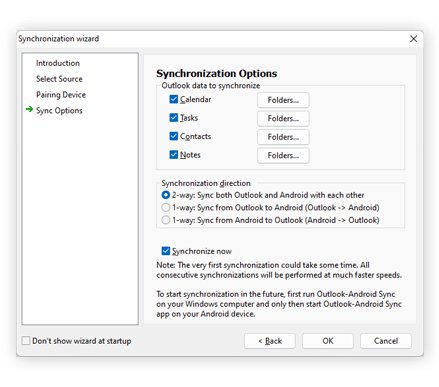Click the note about first synchronization time
This screenshot has width=439, height=387.
click(279, 270)
